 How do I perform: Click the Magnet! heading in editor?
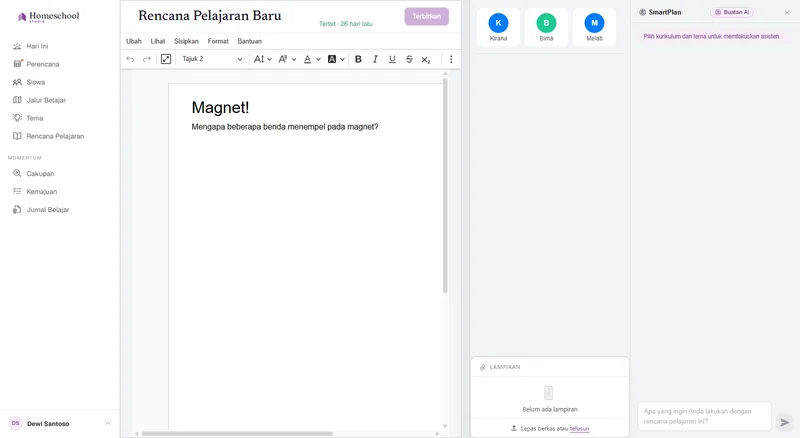click(220, 108)
